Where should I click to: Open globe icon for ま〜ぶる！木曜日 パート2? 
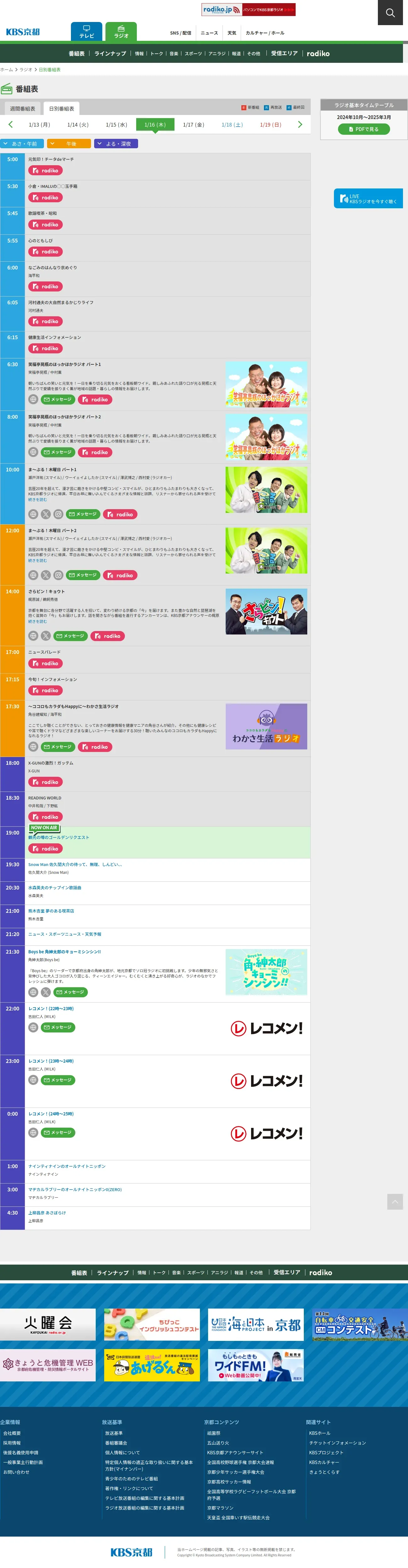tap(34, 575)
